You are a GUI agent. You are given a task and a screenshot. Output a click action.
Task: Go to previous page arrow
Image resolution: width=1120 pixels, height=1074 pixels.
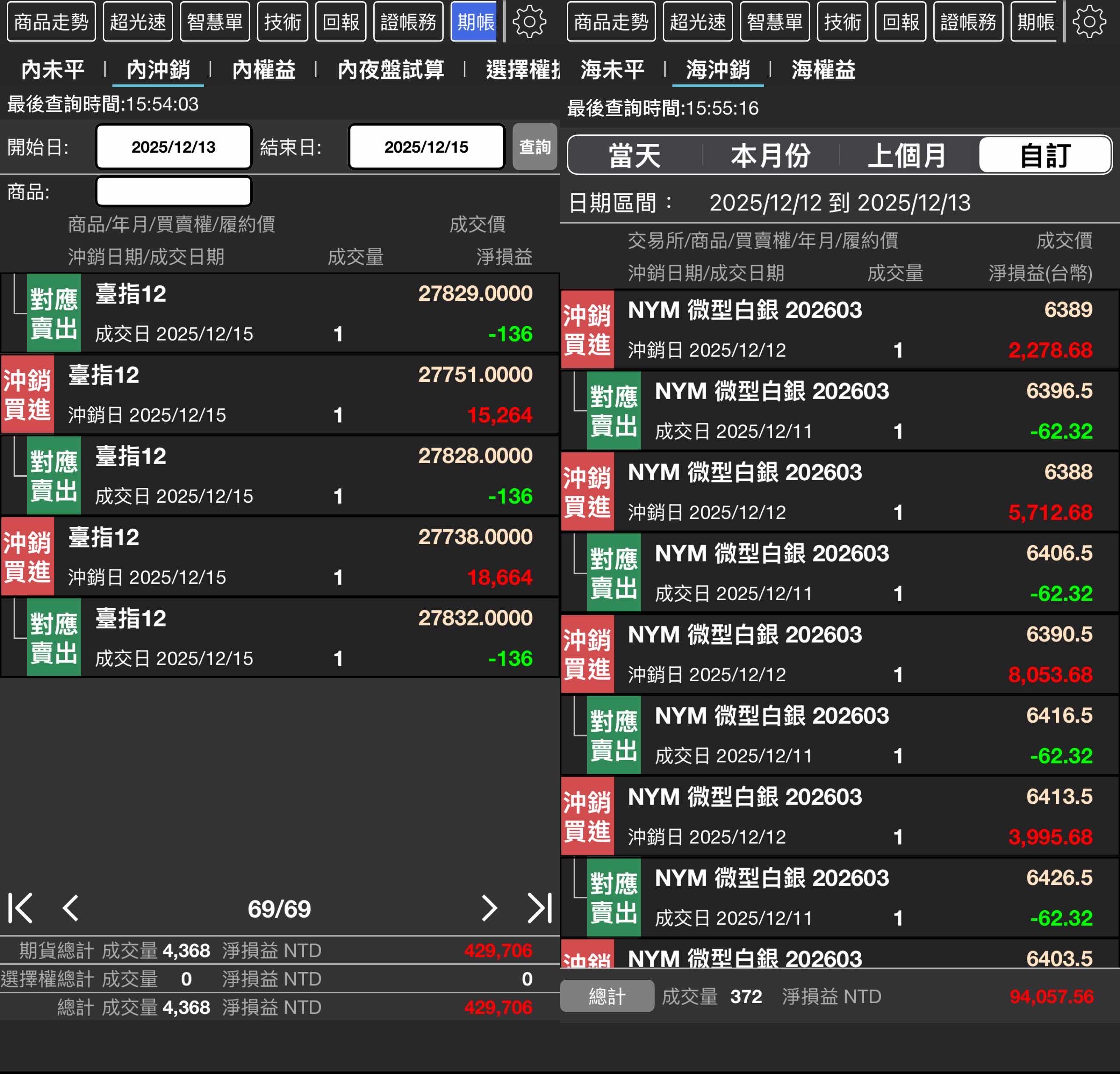coord(70,908)
